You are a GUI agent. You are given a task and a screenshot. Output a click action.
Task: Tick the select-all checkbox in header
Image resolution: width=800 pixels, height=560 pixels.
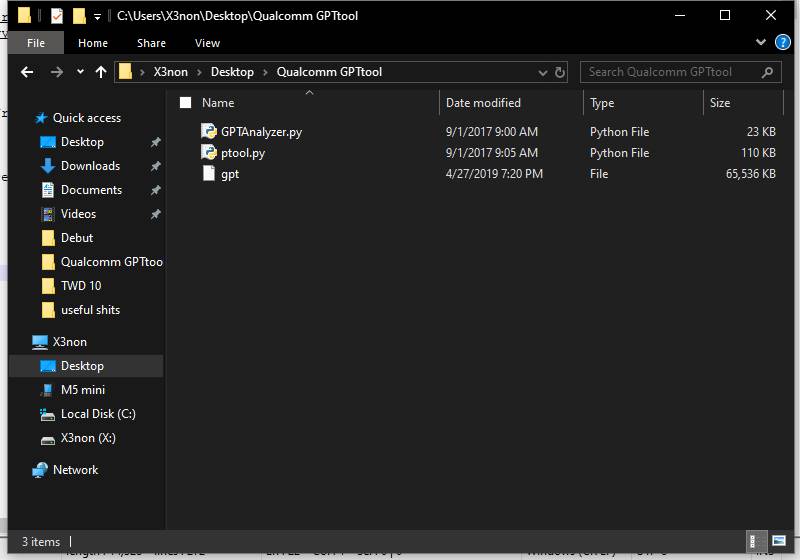[x=185, y=103]
